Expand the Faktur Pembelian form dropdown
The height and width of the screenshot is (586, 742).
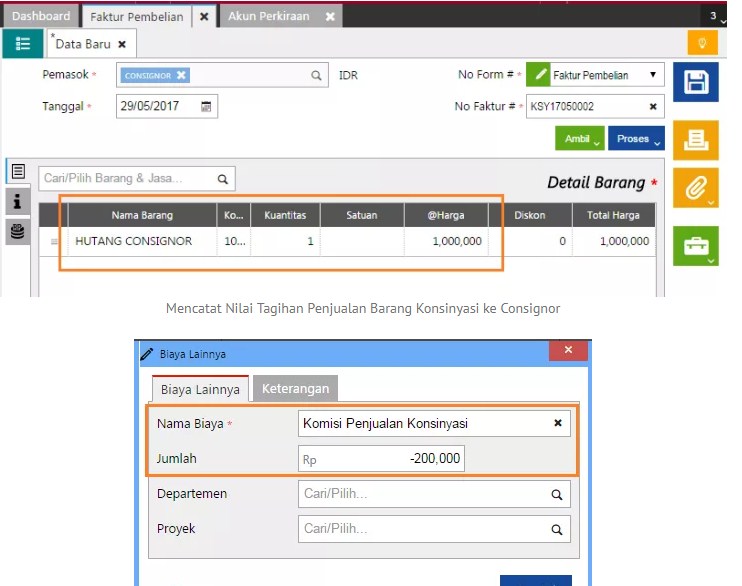[652, 75]
